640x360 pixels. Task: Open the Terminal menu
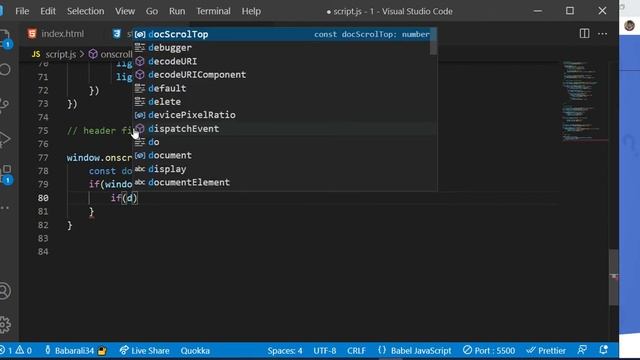pos(213,11)
